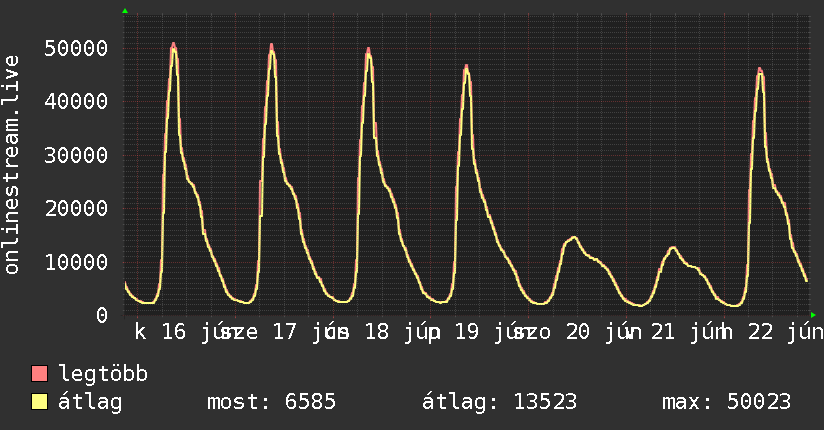This screenshot has width=824, height=430.
Task: Click the green arrow ending x-axis
Action: (x=813, y=315)
